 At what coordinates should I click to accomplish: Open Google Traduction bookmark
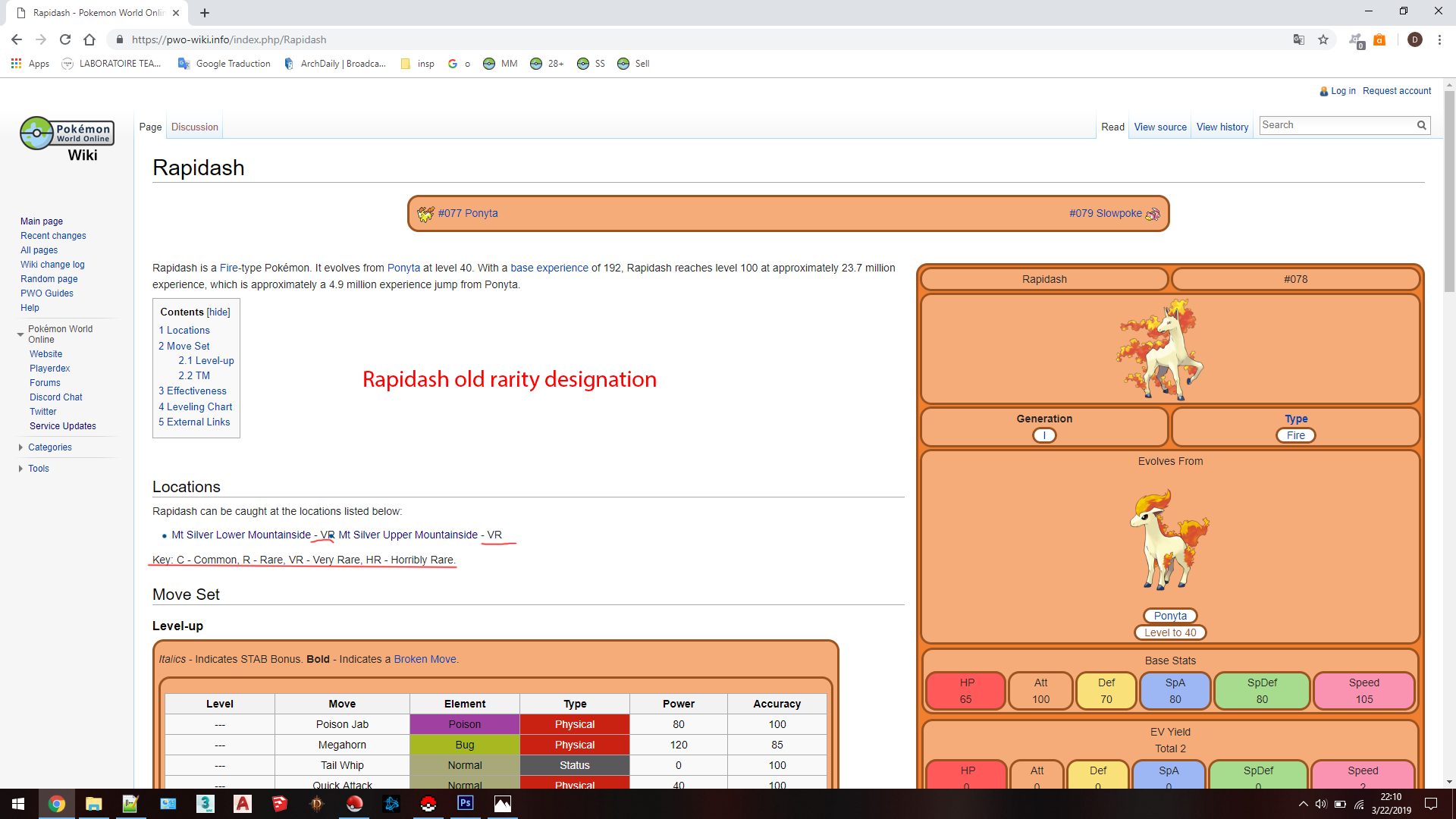224,64
